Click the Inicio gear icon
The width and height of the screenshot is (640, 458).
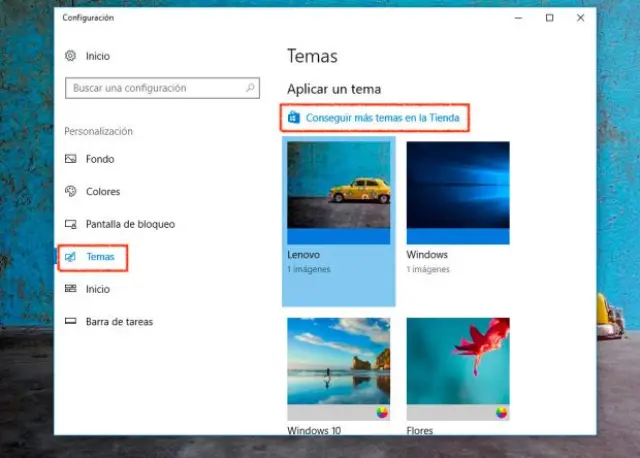[70, 56]
